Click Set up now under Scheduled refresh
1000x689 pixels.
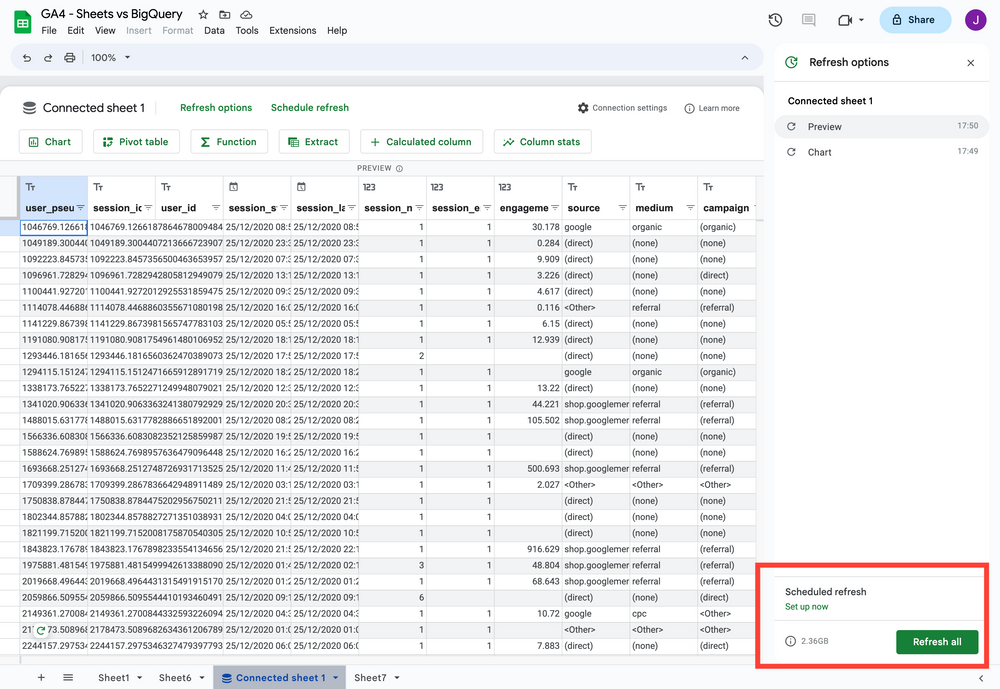point(807,606)
